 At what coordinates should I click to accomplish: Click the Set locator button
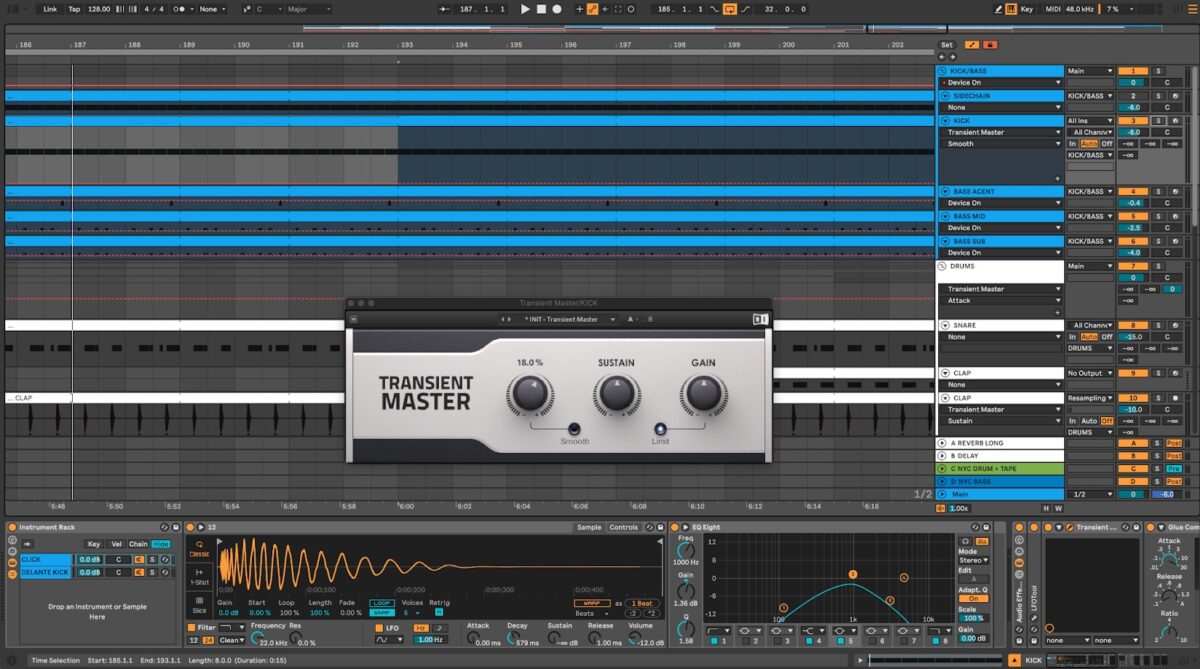[x=947, y=45]
